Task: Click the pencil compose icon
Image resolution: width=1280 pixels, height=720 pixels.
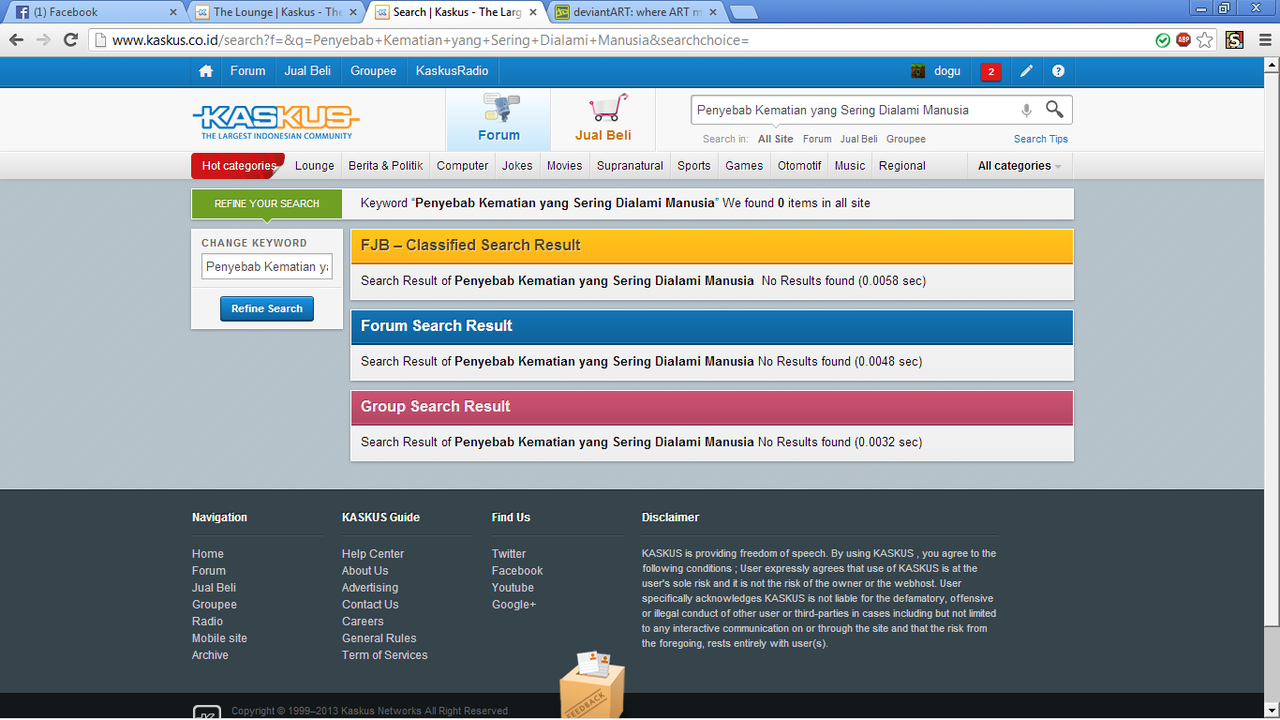Action: click(x=1026, y=71)
